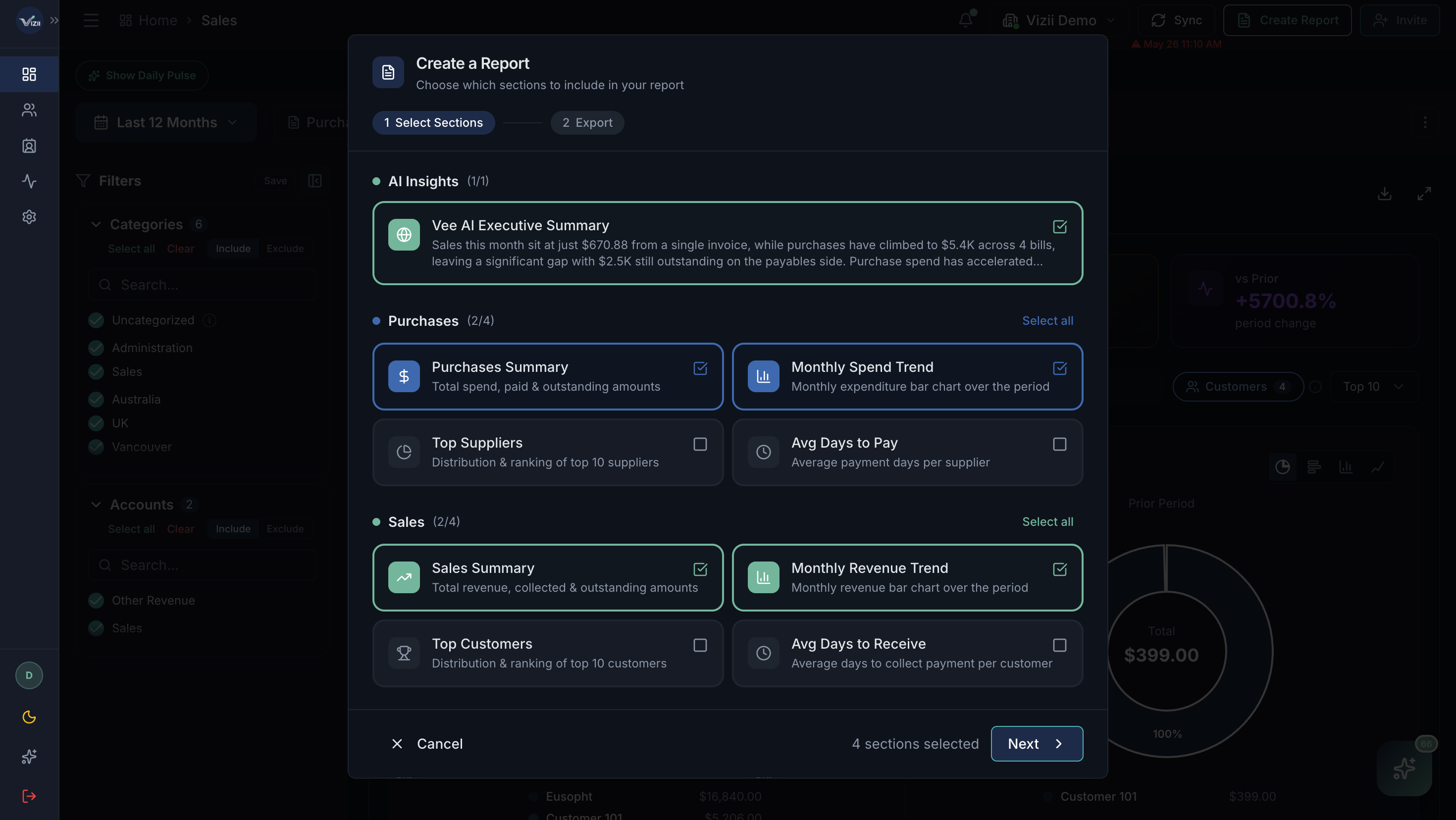This screenshot has width=1456, height=820.
Task: Switch to horizontal bar chart icon
Action: pyautogui.click(x=1314, y=467)
